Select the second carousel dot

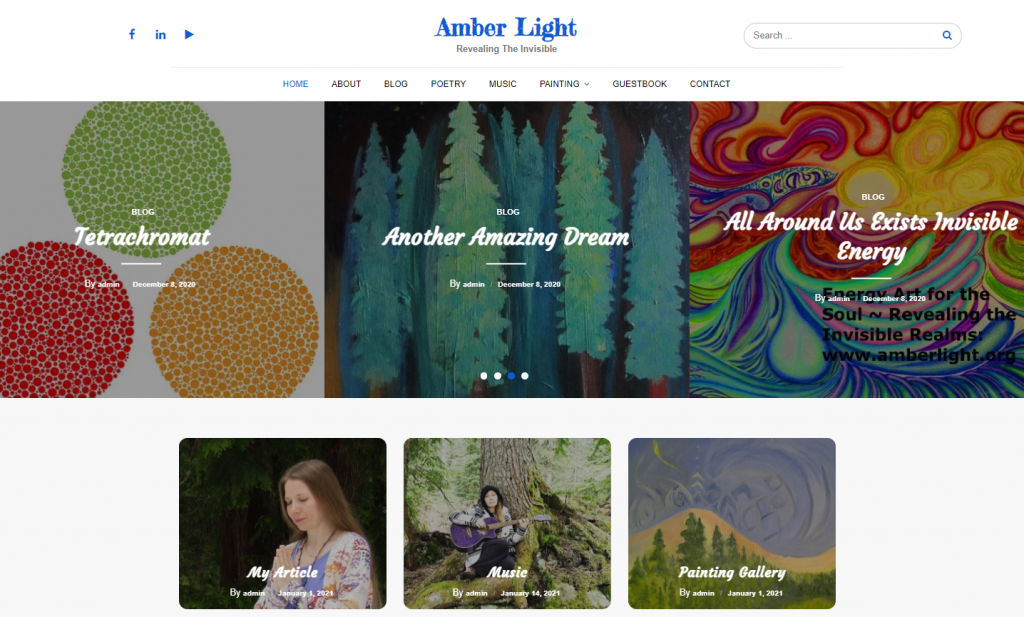[498, 375]
